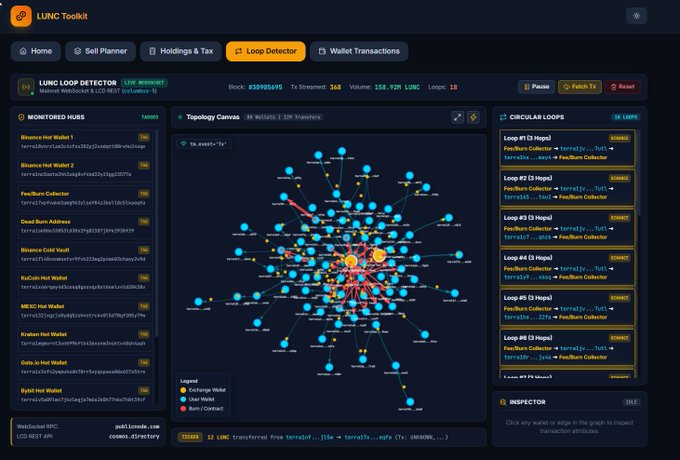The width and height of the screenshot is (680, 460).
Task: Click the Fetch Tx button
Action: pyautogui.click(x=579, y=87)
